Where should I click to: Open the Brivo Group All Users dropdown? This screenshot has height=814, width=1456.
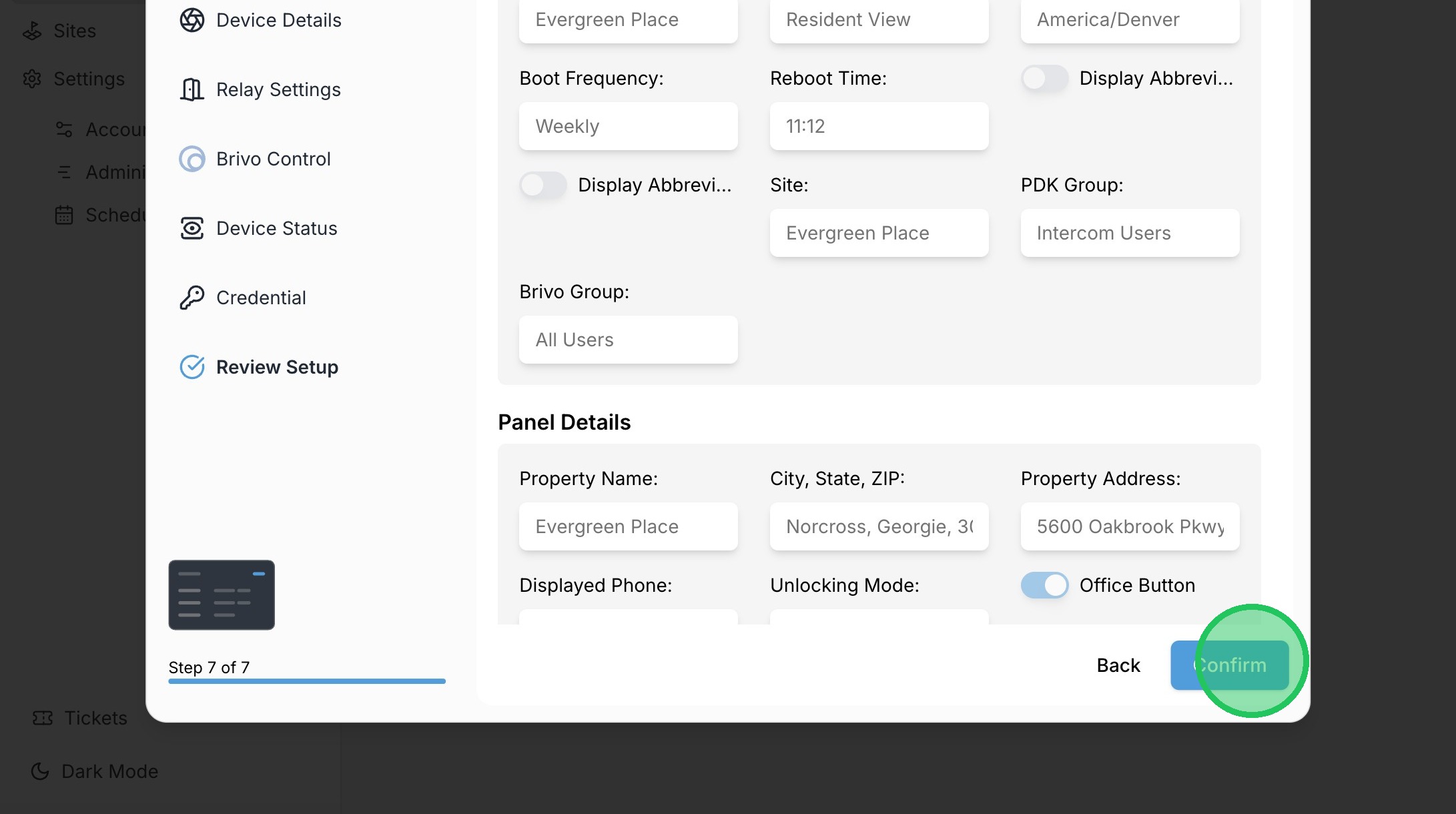click(x=628, y=340)
